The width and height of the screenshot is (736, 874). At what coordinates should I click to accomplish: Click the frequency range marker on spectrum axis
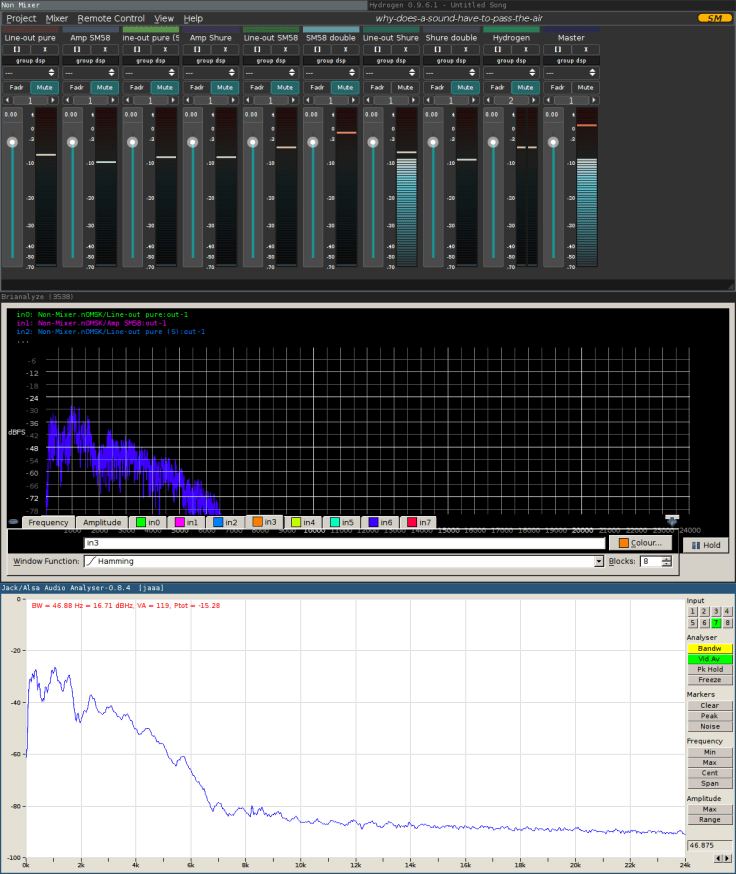click(x=671, y=520)
